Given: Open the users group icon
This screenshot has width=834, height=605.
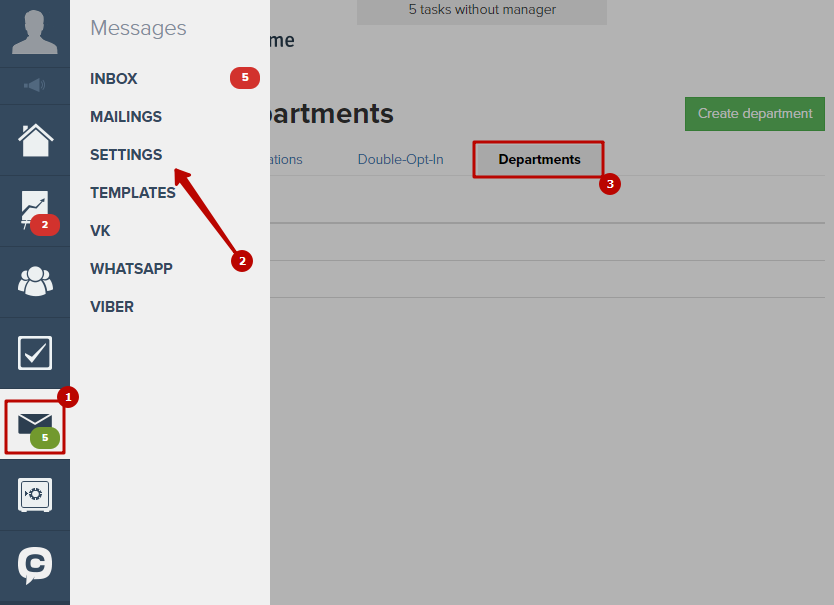Looking at the screenshot, I should [35, 281].
